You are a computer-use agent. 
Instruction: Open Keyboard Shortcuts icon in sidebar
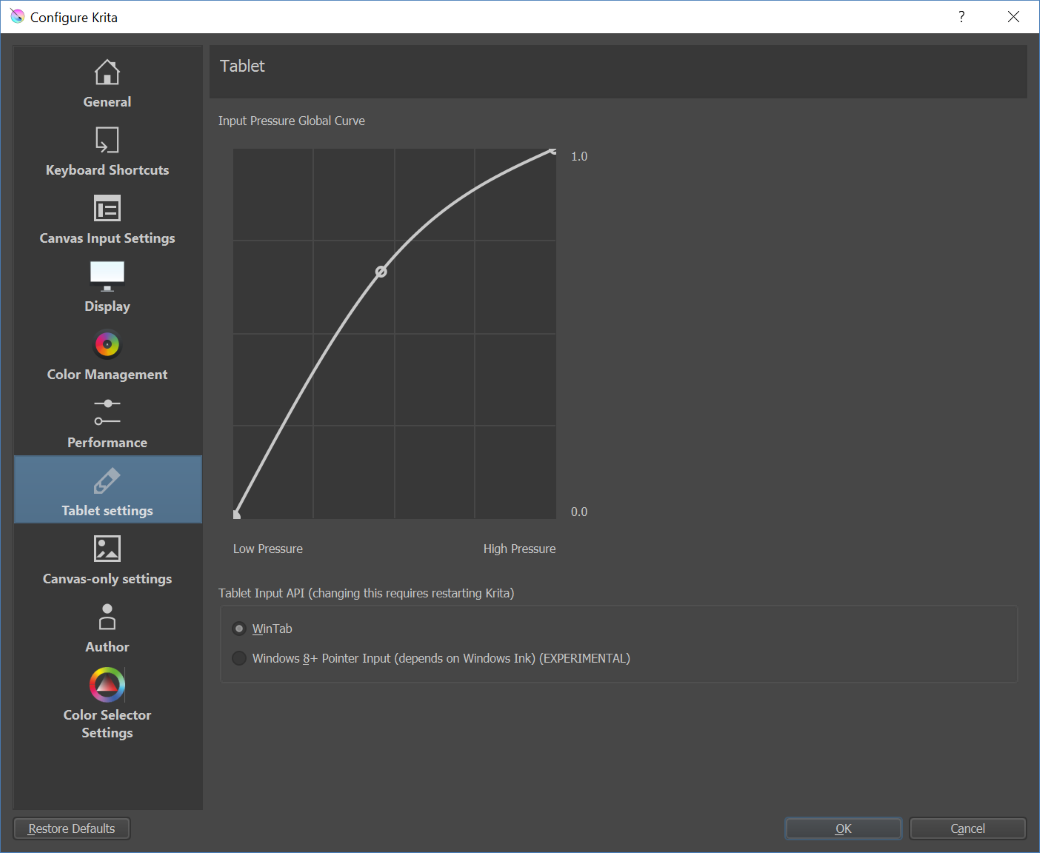107,141
